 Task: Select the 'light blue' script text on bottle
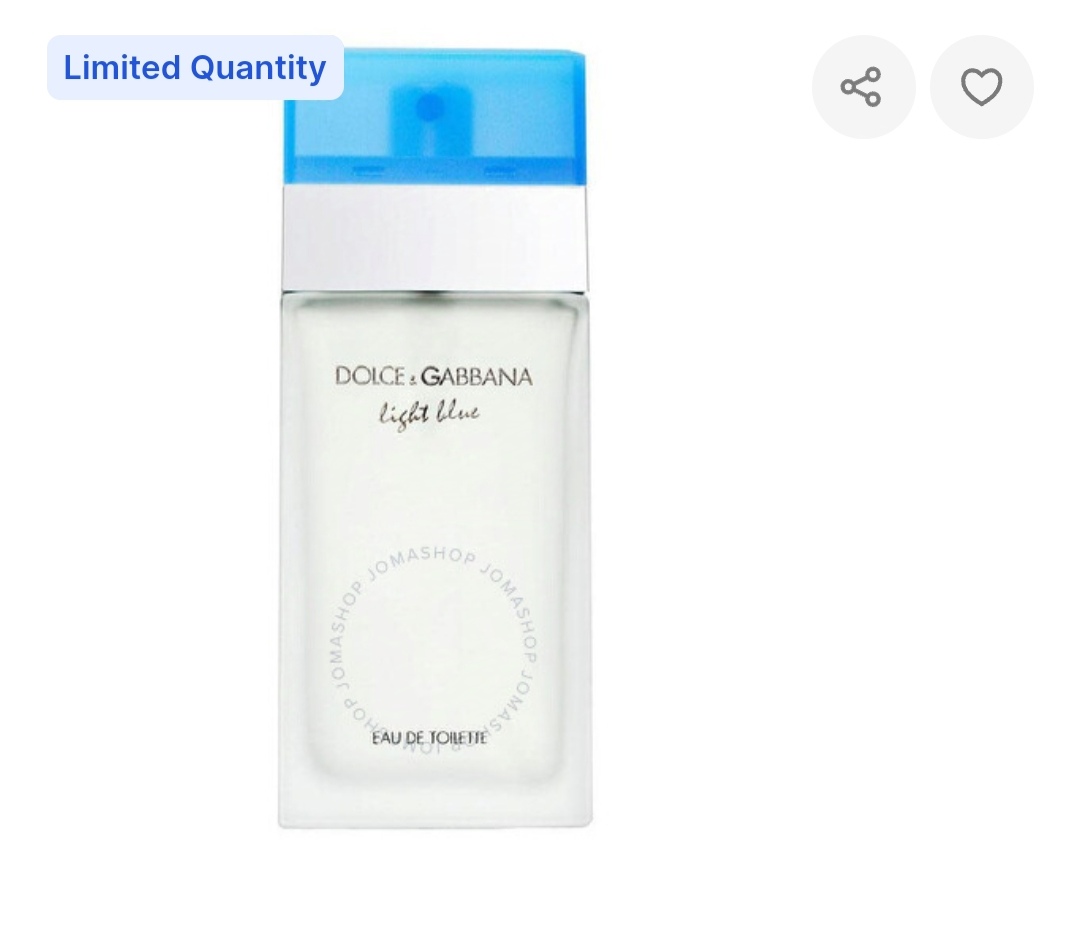[x=429, y=414]
